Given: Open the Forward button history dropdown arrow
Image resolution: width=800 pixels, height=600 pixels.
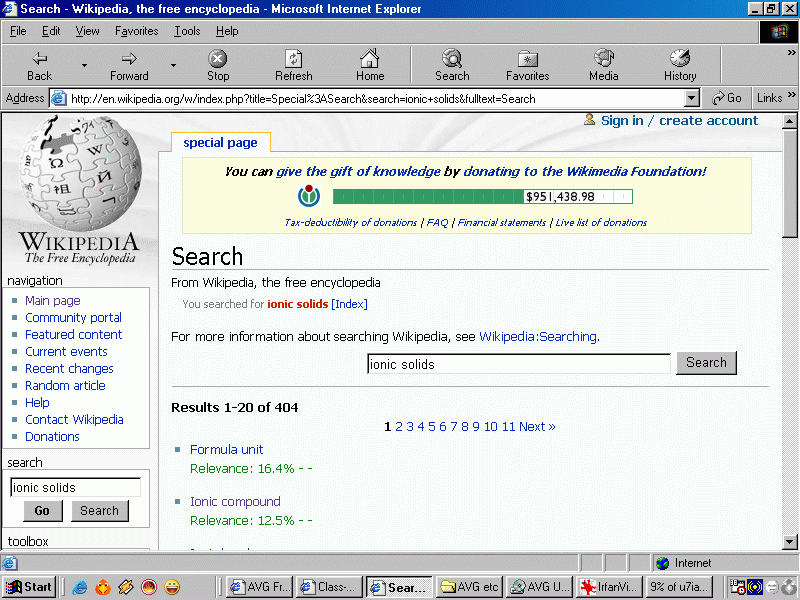Looking at the screenshot, I should 173,65.
